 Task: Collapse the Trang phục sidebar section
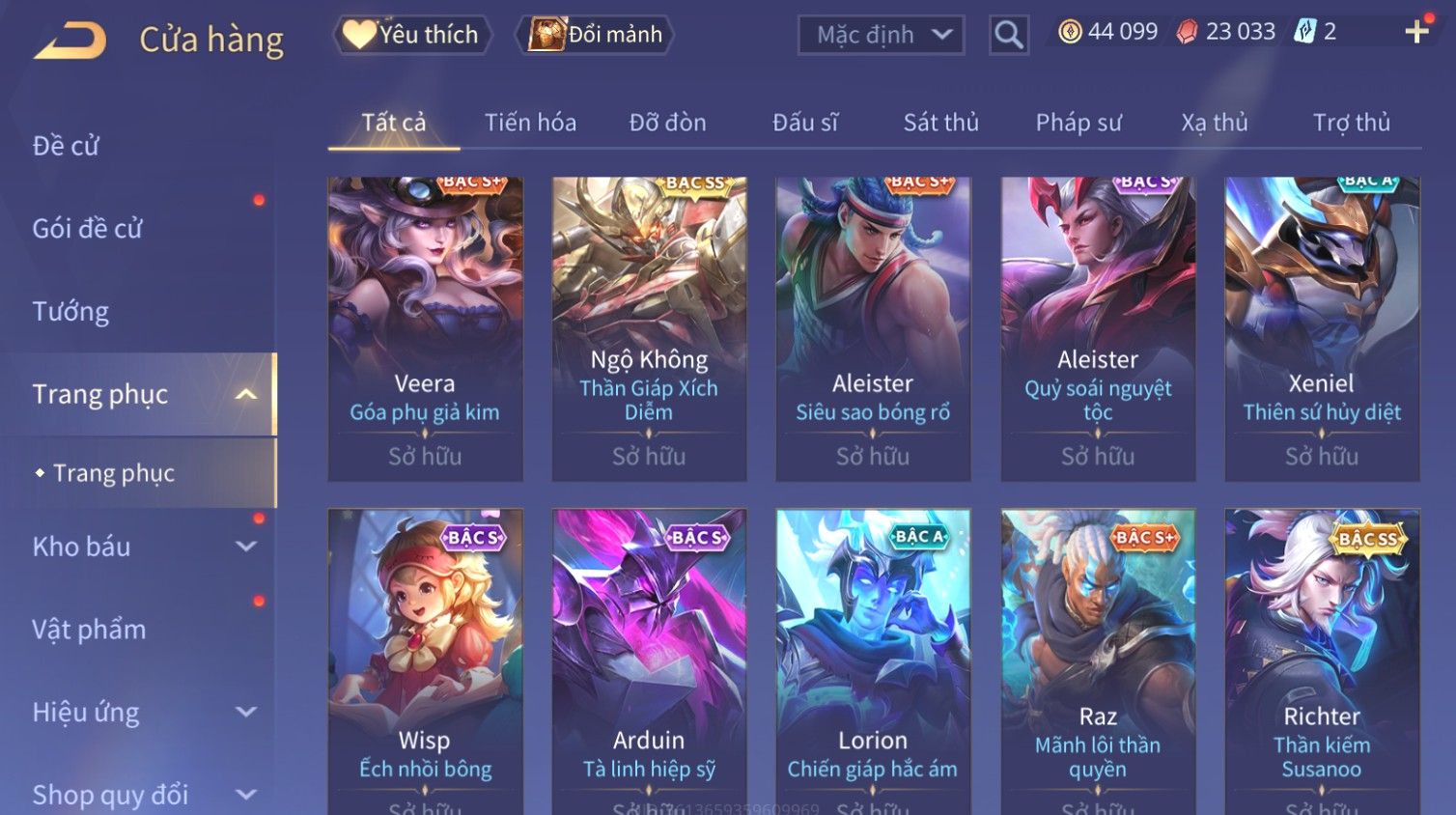click(x=246, y=394)
